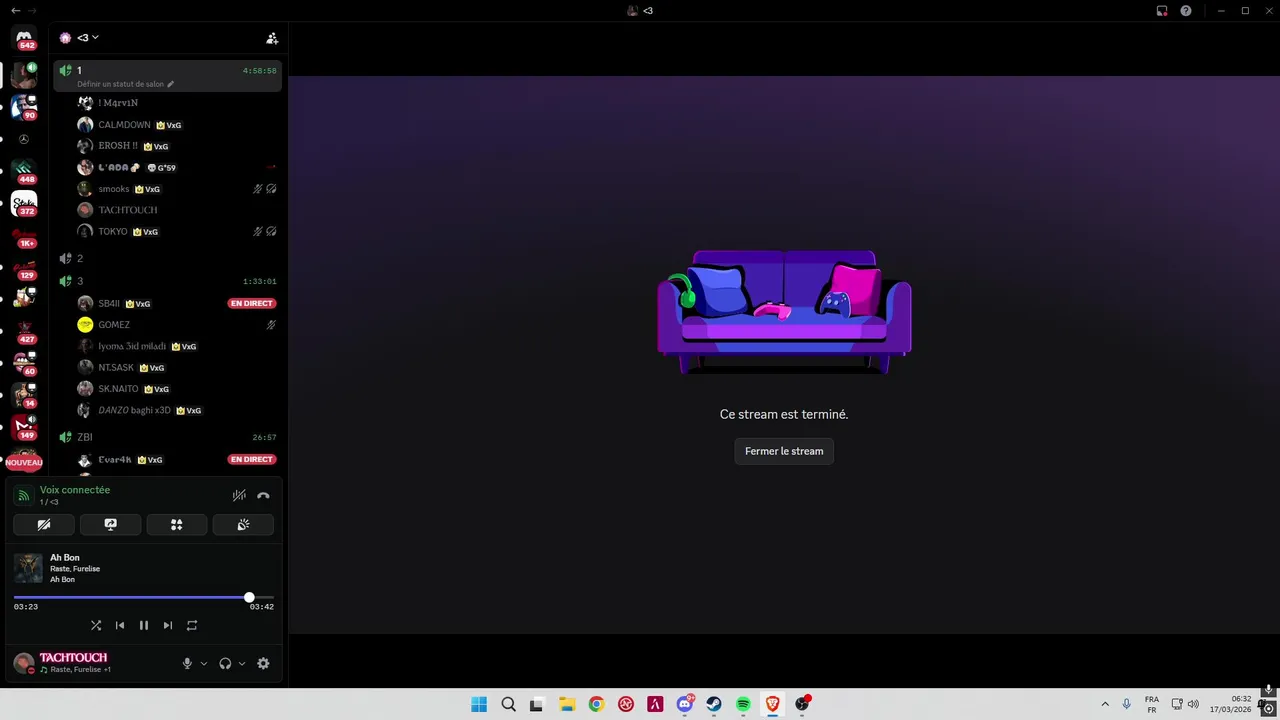Screen dimensions: 1280x720
Task: Select voice channel 2
Action: tap(167, 258)
